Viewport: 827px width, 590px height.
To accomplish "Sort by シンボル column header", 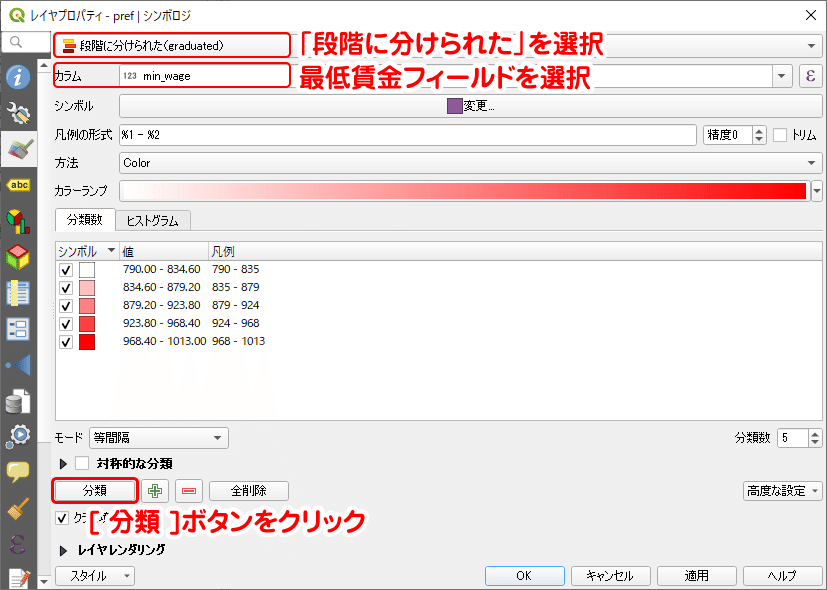I will click(x=87, y=251).
